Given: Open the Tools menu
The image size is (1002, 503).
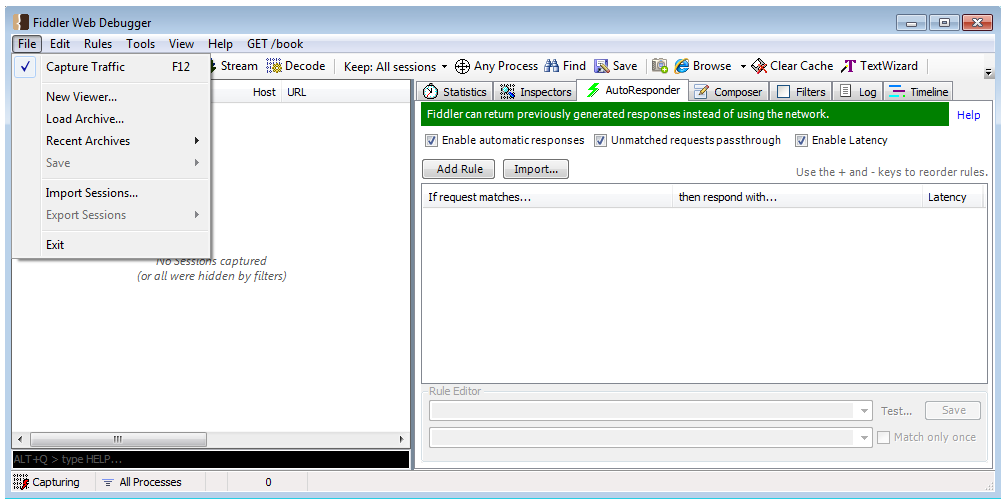Looking at the screenshot, I should (x=141, y=44).
